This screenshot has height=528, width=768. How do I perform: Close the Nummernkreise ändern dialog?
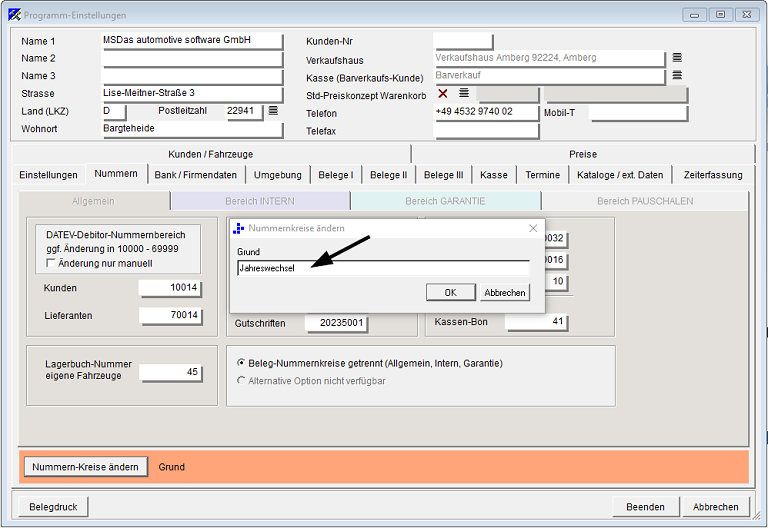(533, 228)
